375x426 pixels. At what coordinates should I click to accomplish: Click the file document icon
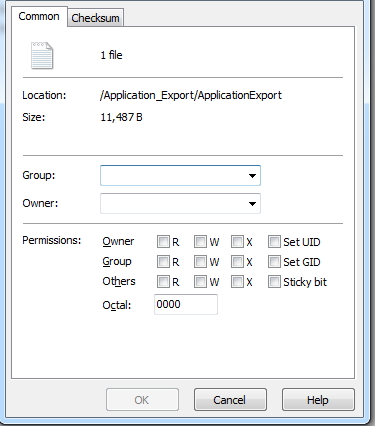[x=42, y=55]
